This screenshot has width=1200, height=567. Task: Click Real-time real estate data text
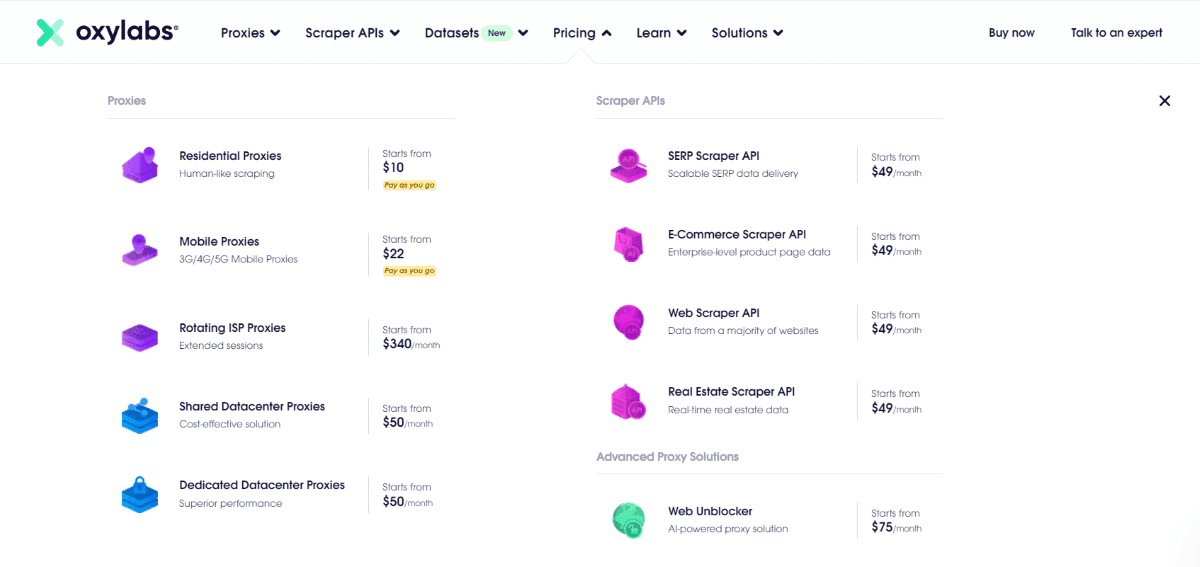tap(728, 410)
